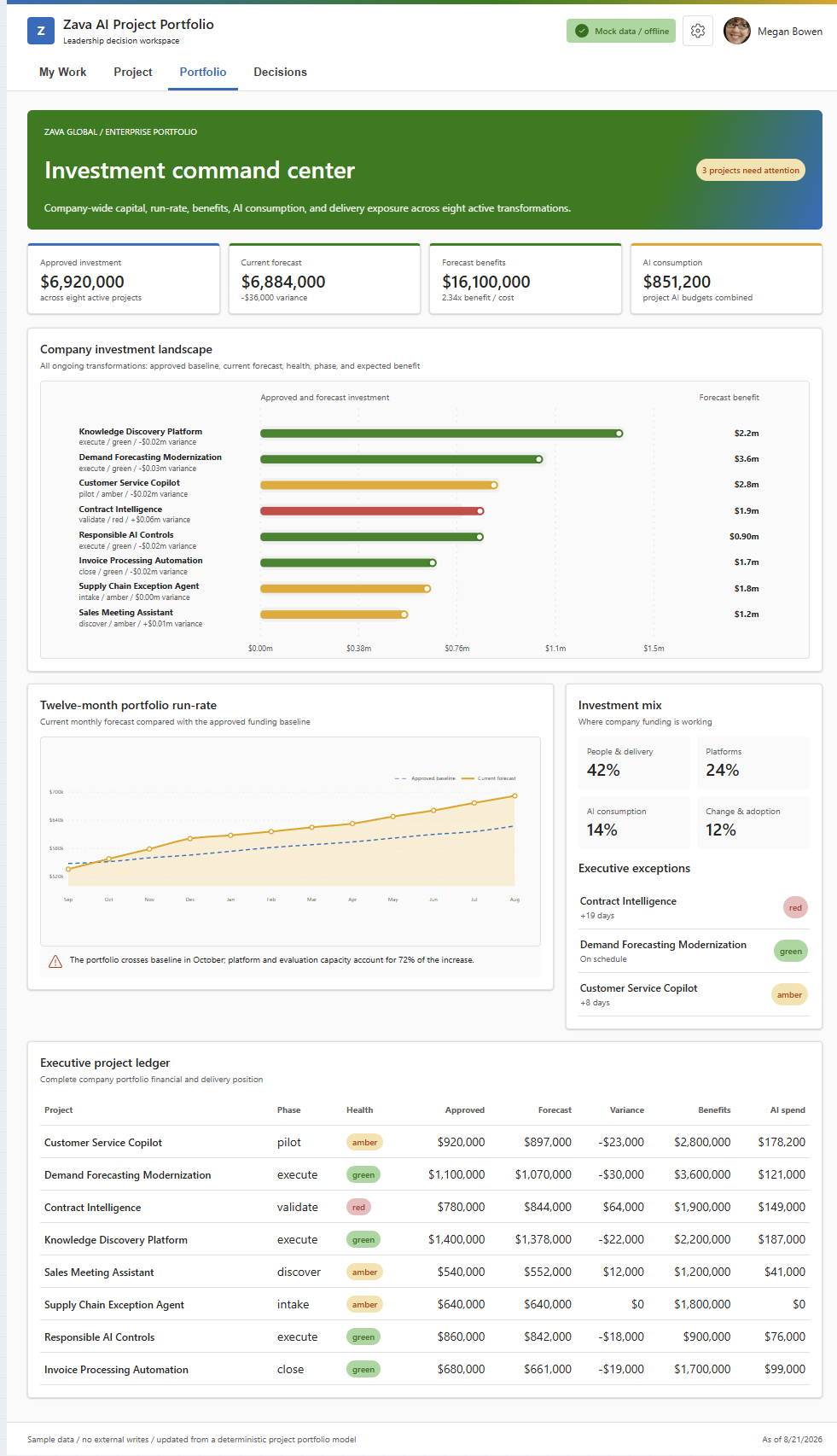This screenshot has width=837, height=1456.
Task: Click the Invoice Processing Automation chart label
Action: pos(141,561)
